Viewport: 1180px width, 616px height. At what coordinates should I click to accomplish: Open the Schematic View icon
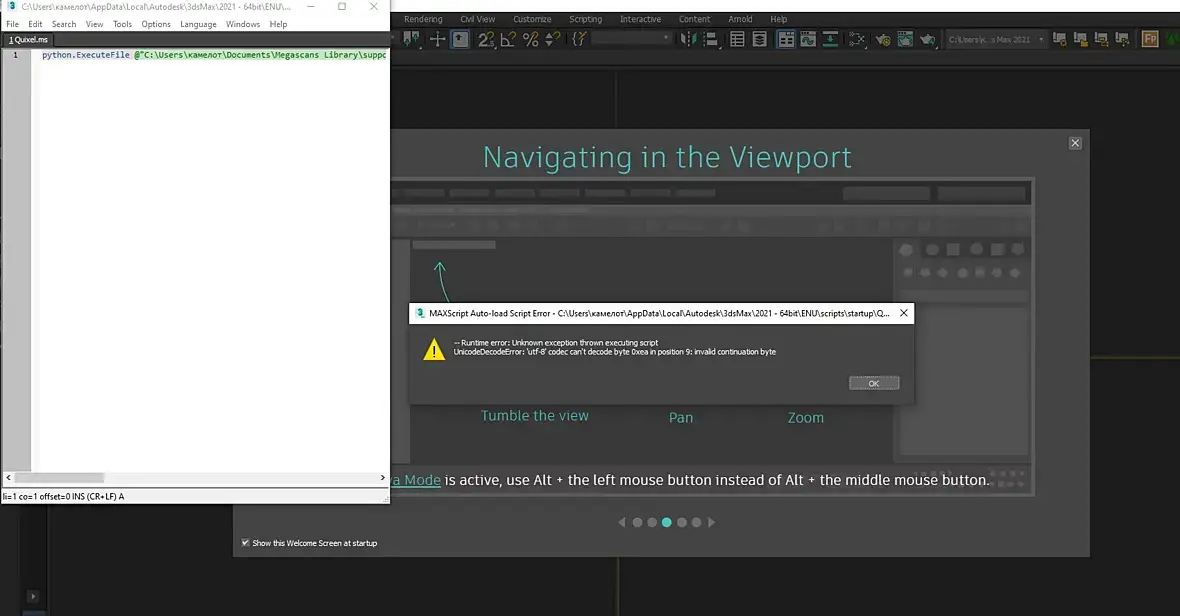pos(830,39)
